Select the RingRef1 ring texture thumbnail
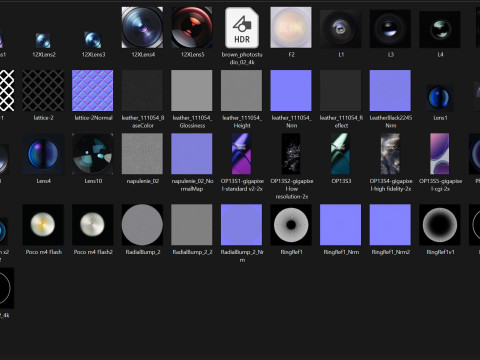Viewport: 480px width, 360px height. [291, 225]
